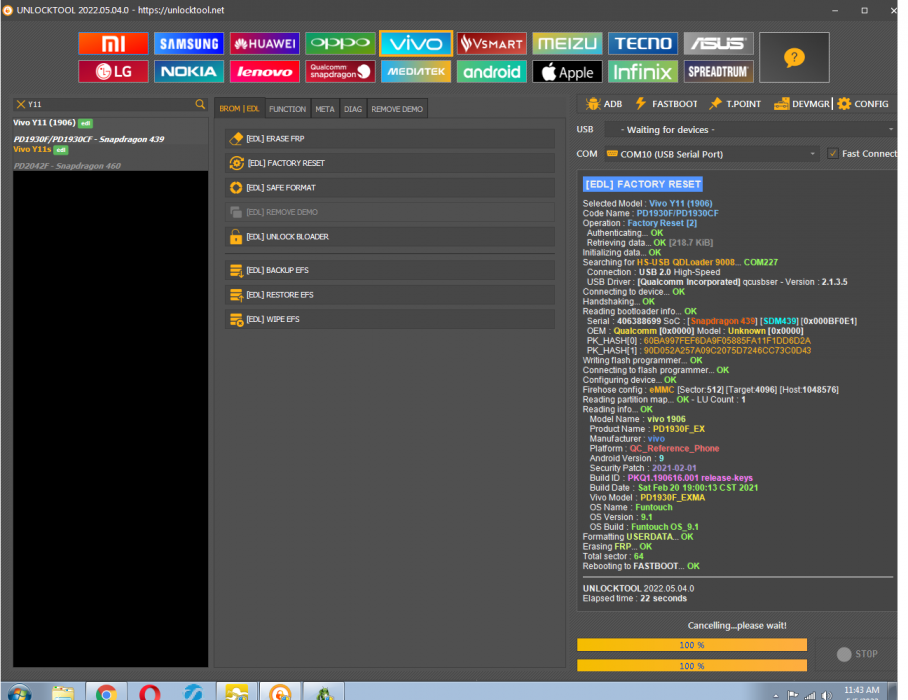Click the search magnifier icon
Viewport: 908px width, 700px height.
pyautogui.click(x=200, y=104)
